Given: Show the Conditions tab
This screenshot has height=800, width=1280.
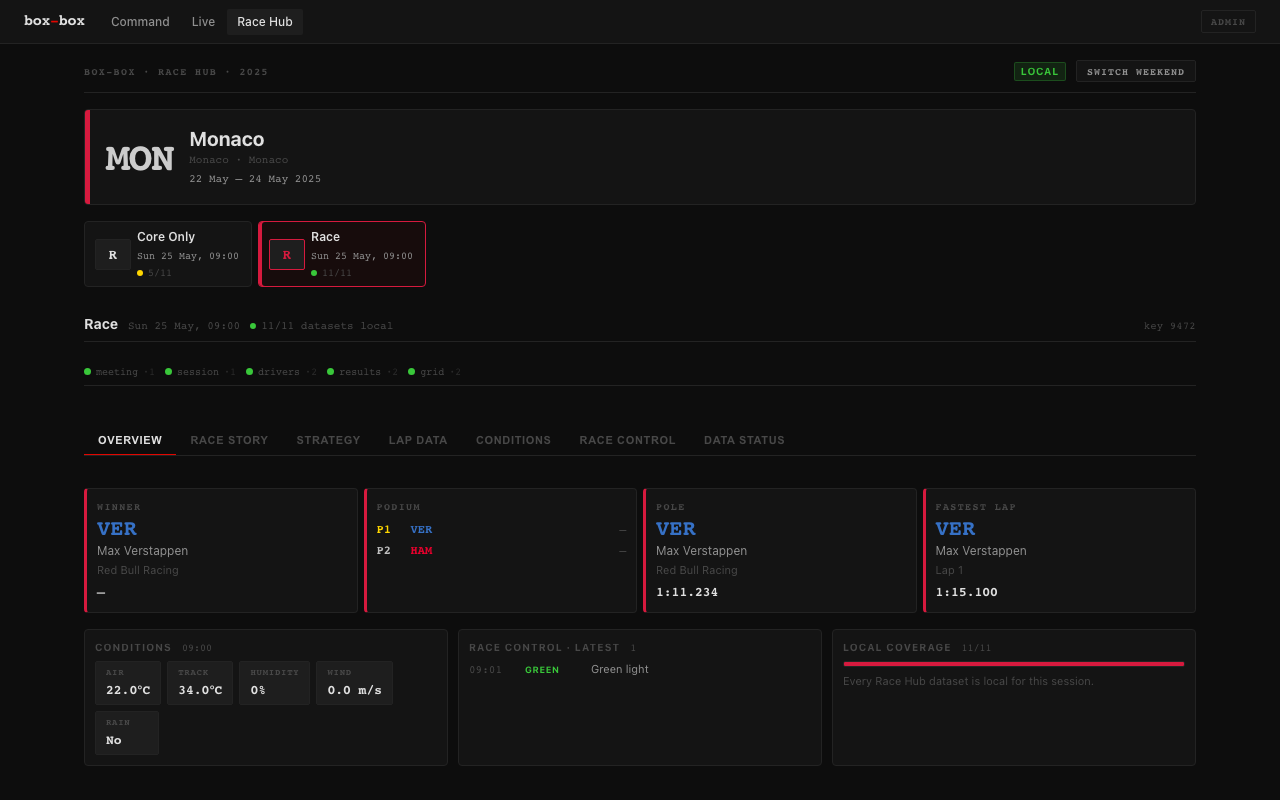Looking at the screenshot, I should pos(513,440).
